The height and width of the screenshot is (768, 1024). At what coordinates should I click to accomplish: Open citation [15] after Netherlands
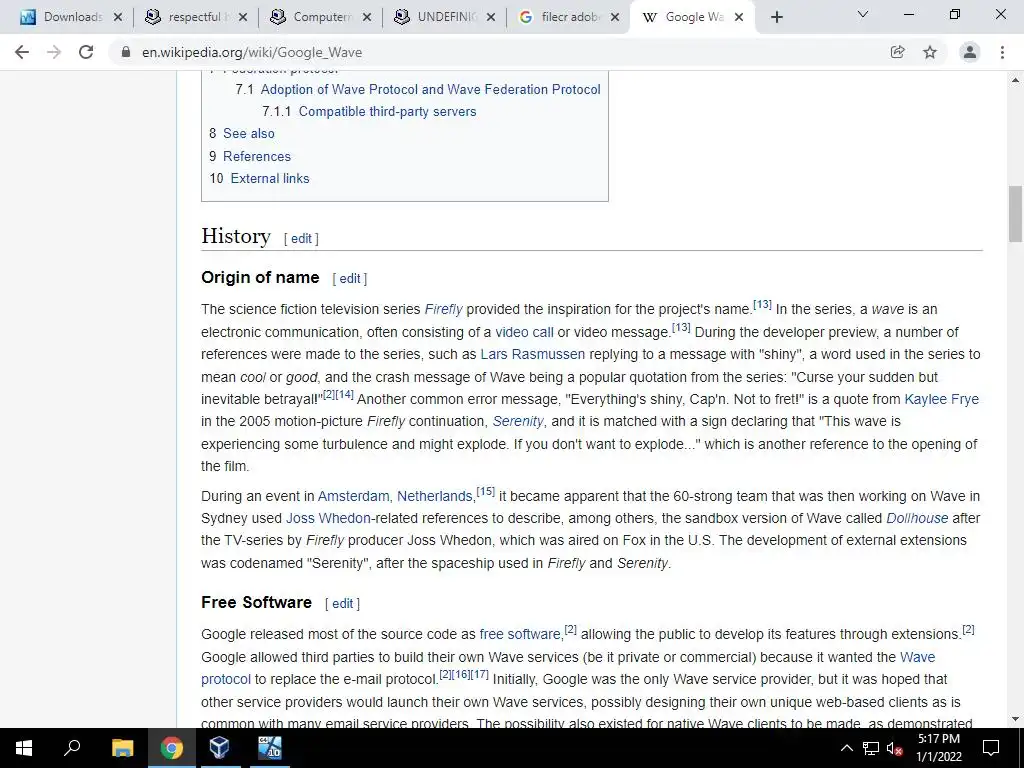(486, 492)
